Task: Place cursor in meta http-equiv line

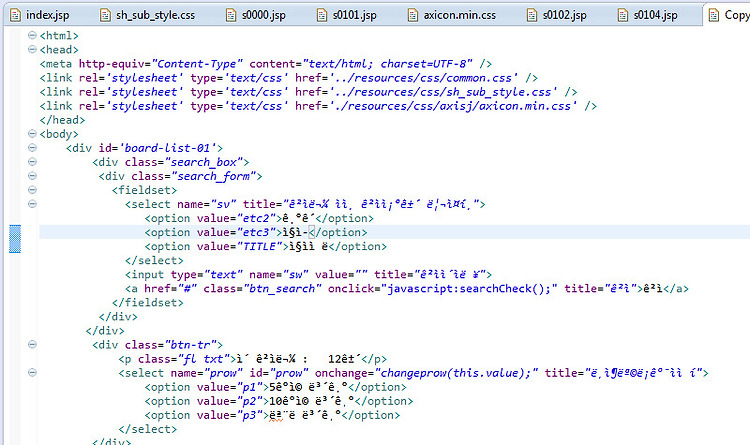Action: click(x=265, y=64)
